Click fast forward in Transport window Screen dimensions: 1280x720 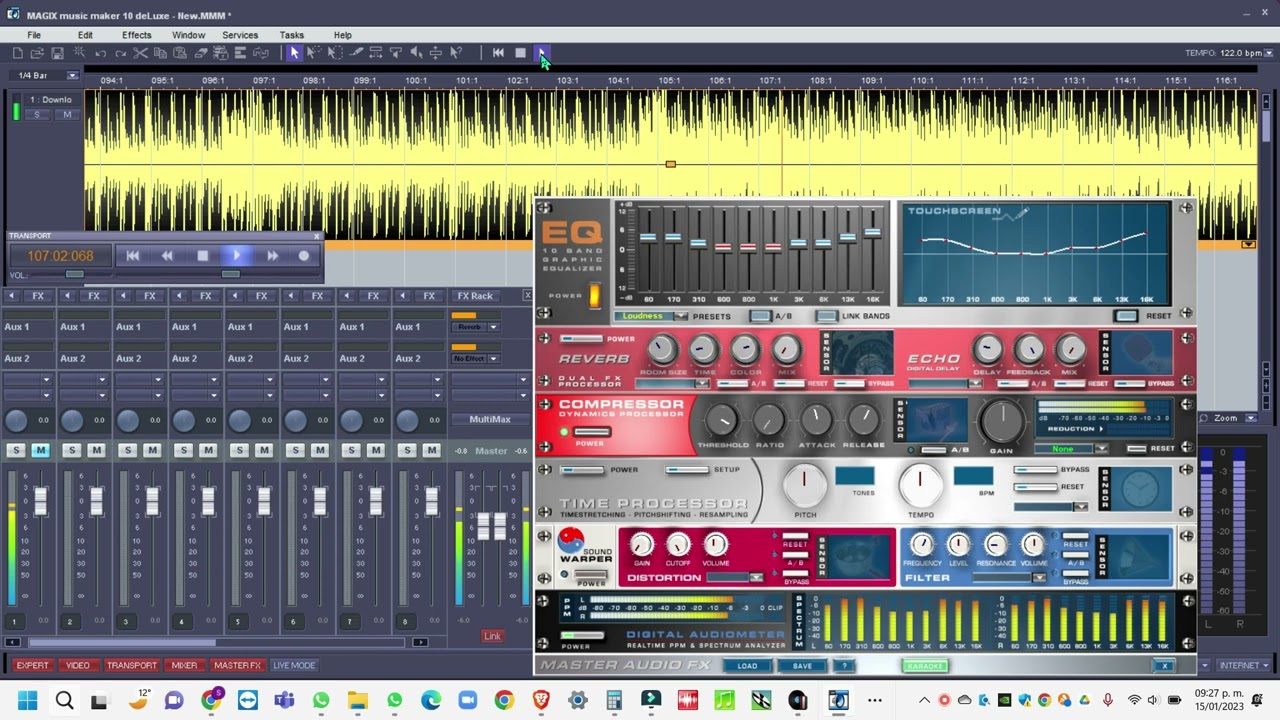pyautogui.click(x=272, y=256)
